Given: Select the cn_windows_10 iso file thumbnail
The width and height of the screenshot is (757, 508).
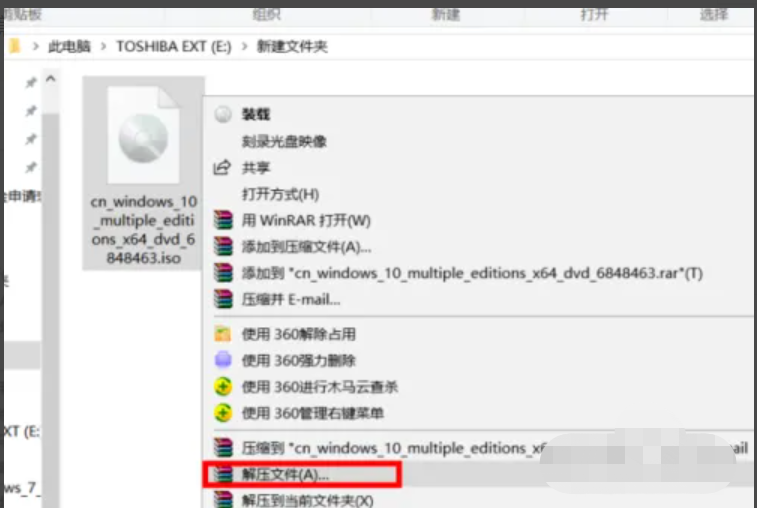Looking at the screenshot, I should pyautogui.click(x=143, y=174).
